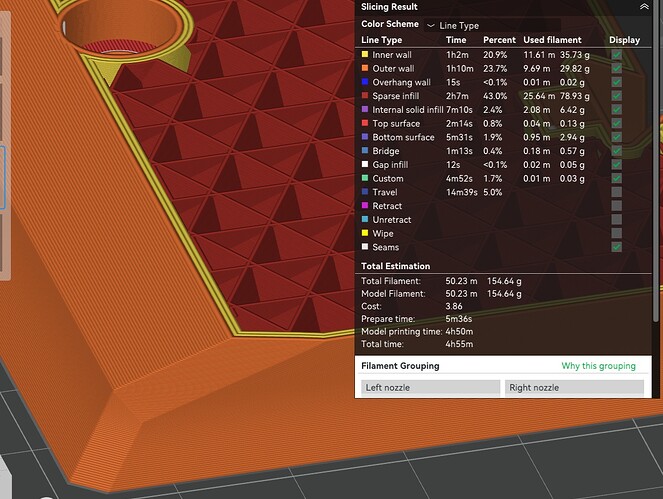Screen dimensions: 663x499
Task: Toggle the Seams display checkbox
Action: click(616, 247)
